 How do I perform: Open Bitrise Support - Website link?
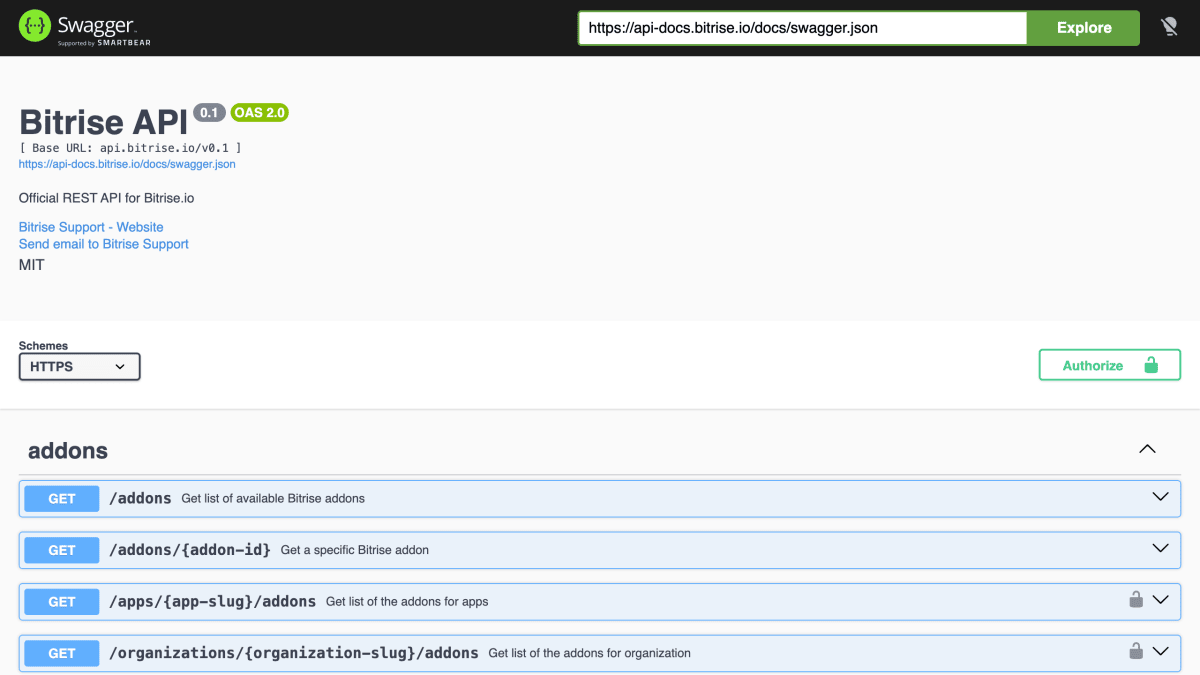pyautogui.click(x=91, y=227)
